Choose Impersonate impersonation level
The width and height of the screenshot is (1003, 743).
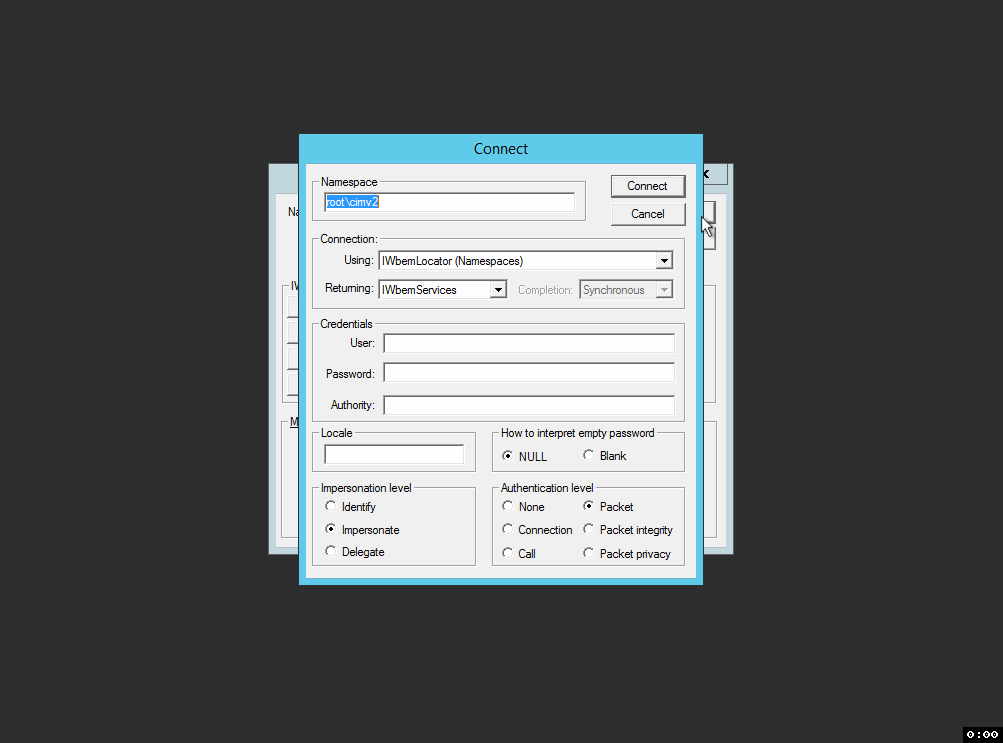click(x=331, y=530)
